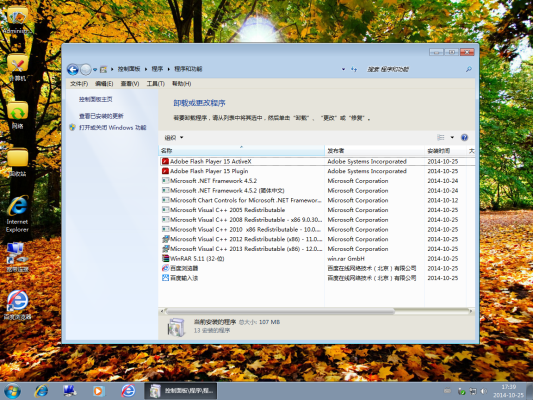Select Visual C++ 2005 Redistributable entry

(317, 210)
